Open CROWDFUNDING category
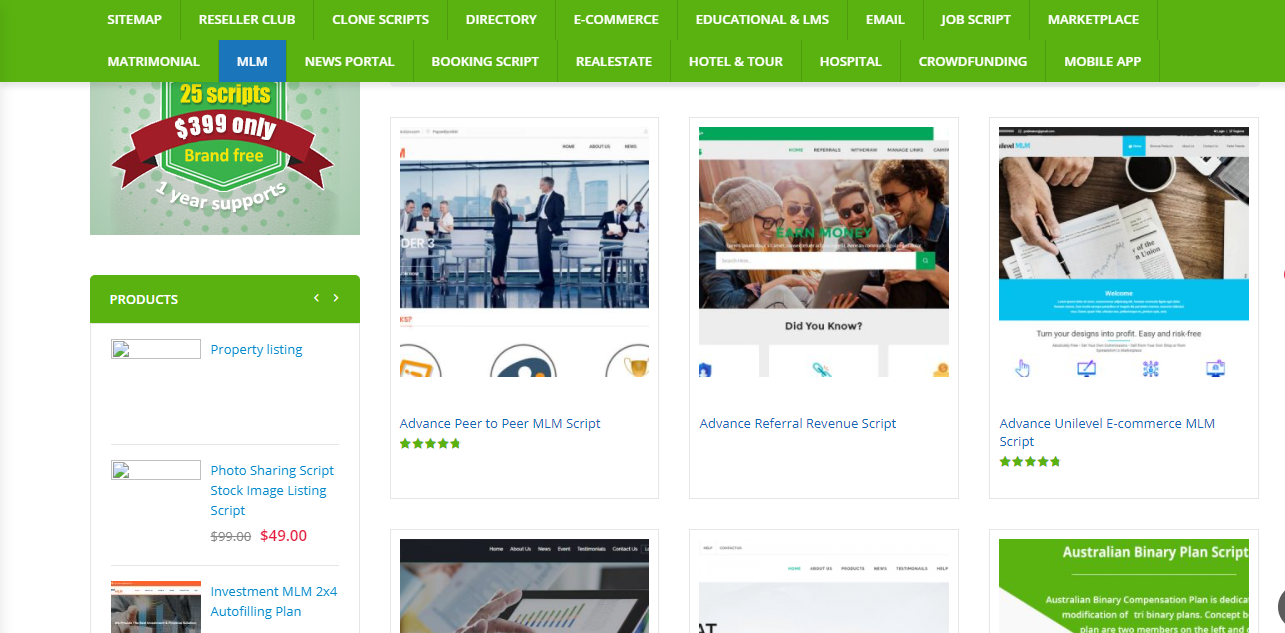This screenshot has height=633, width=1285. 973,61
